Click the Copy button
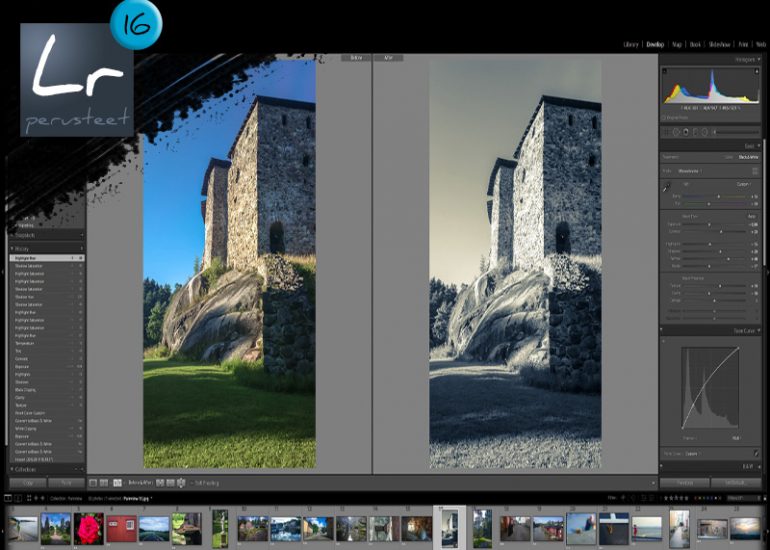Viewport: 770px width, 550px height. (28, 482)
